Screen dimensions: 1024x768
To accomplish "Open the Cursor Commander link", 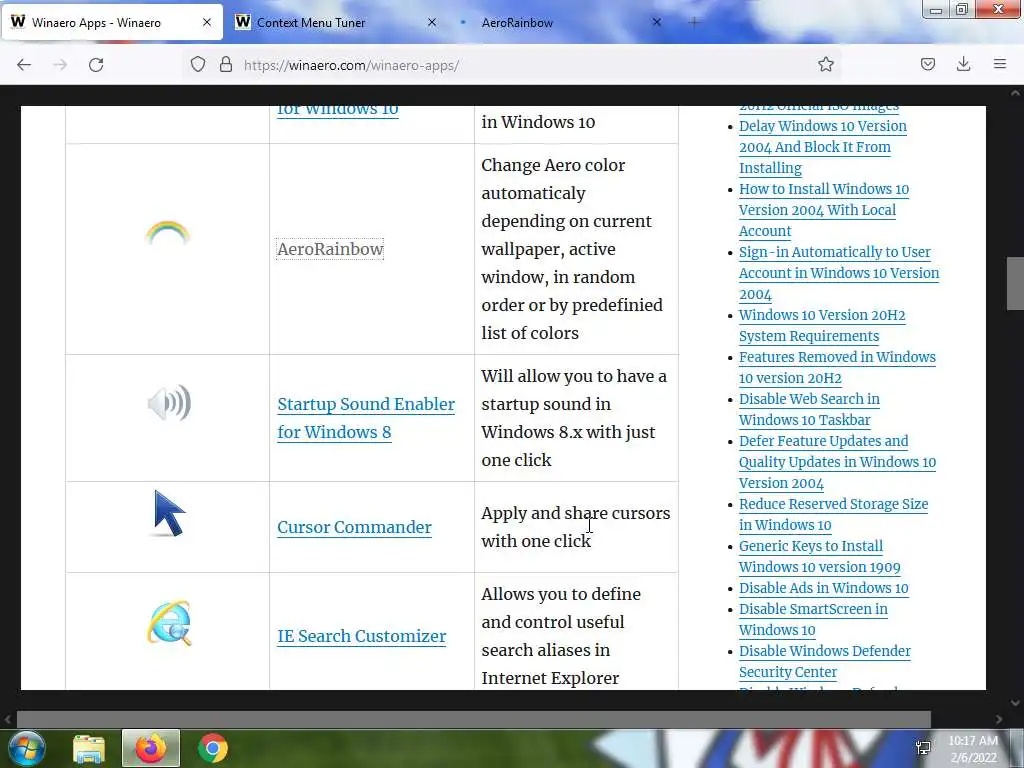I will tap(354, 527).
